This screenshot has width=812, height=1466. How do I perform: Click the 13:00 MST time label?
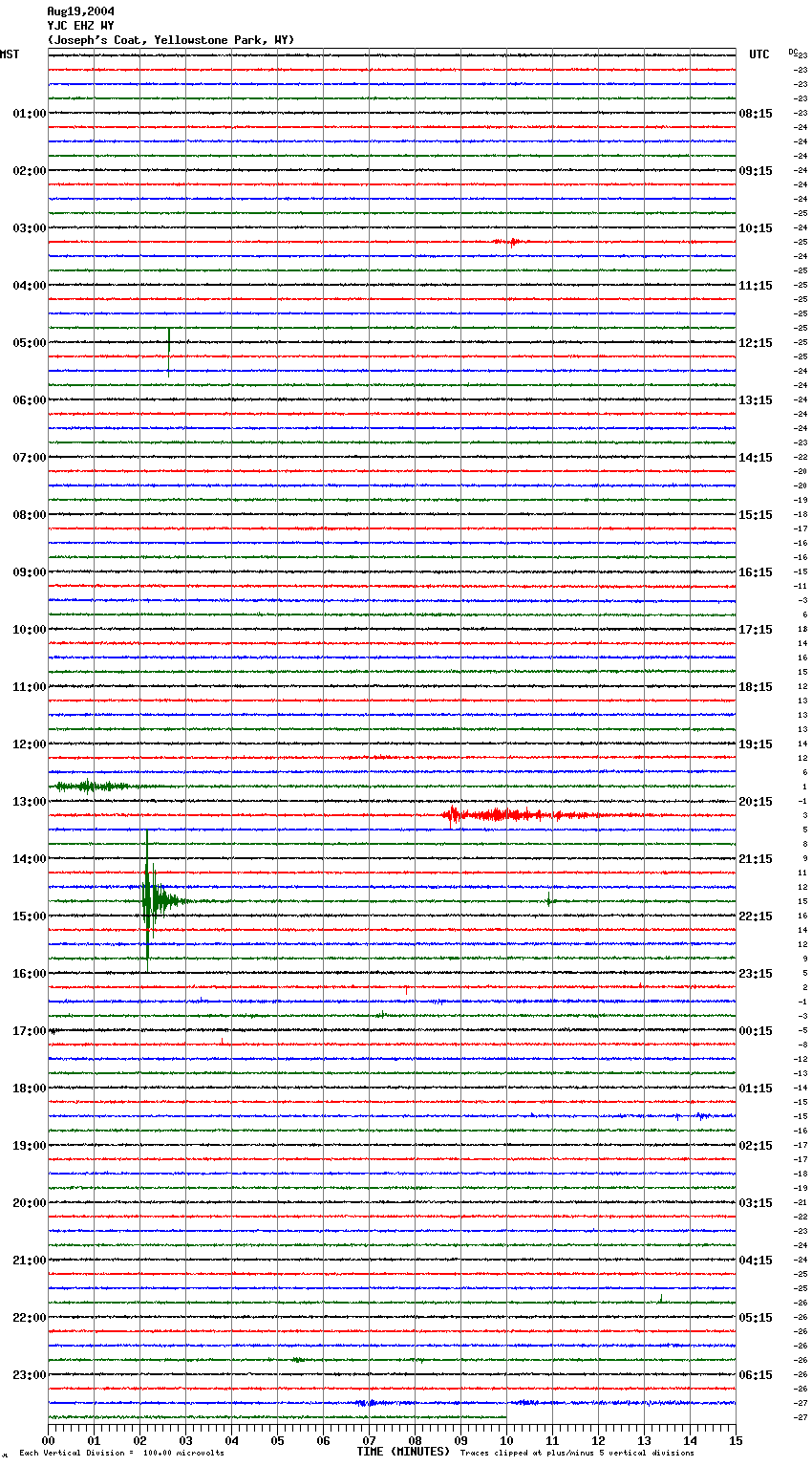click(30, 802)
